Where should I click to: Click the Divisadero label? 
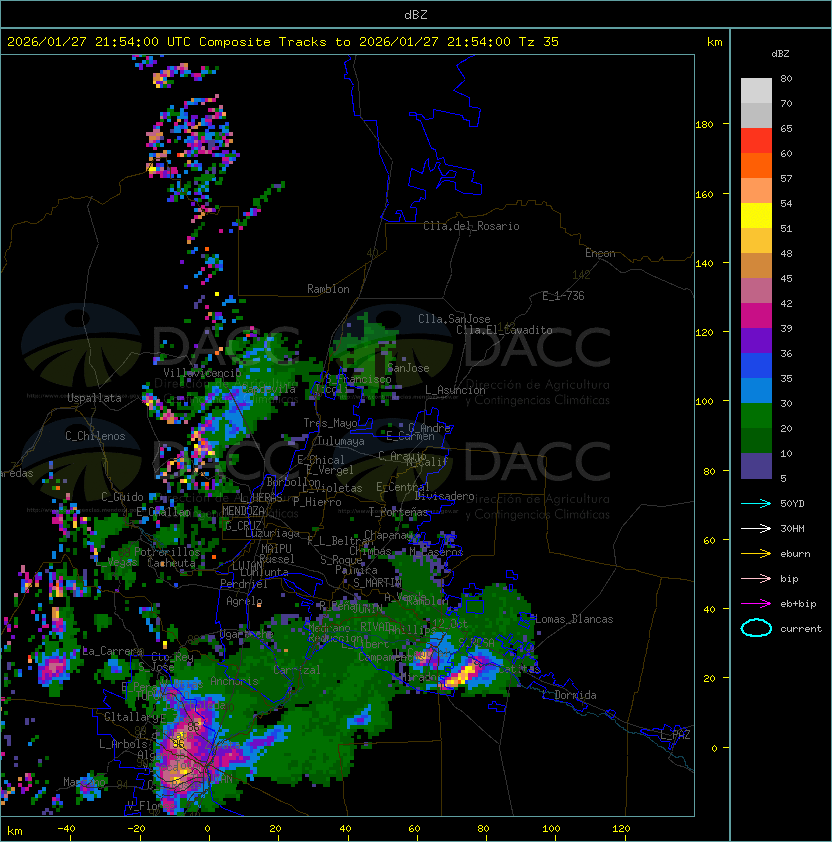click(445, 496)
